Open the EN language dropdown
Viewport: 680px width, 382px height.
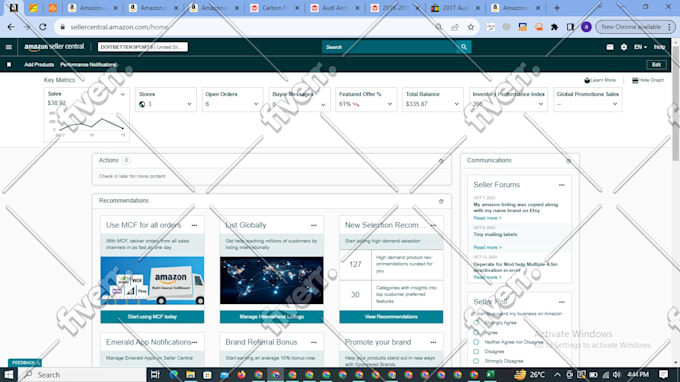click(x=640, y=47)
